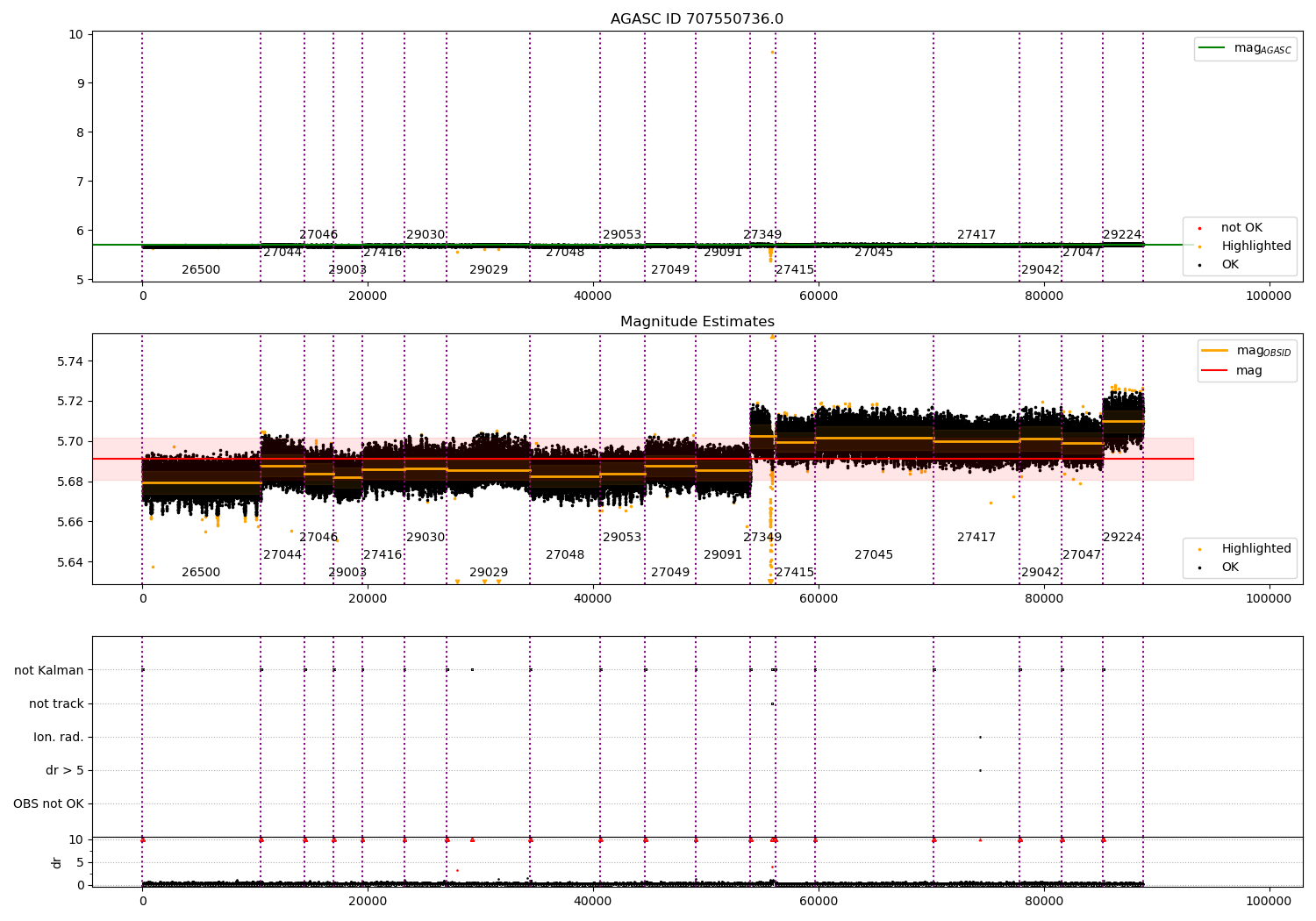Click the 5.64 y-axis tick label
Screen dimensions: 1316x921
click(70, 562)
